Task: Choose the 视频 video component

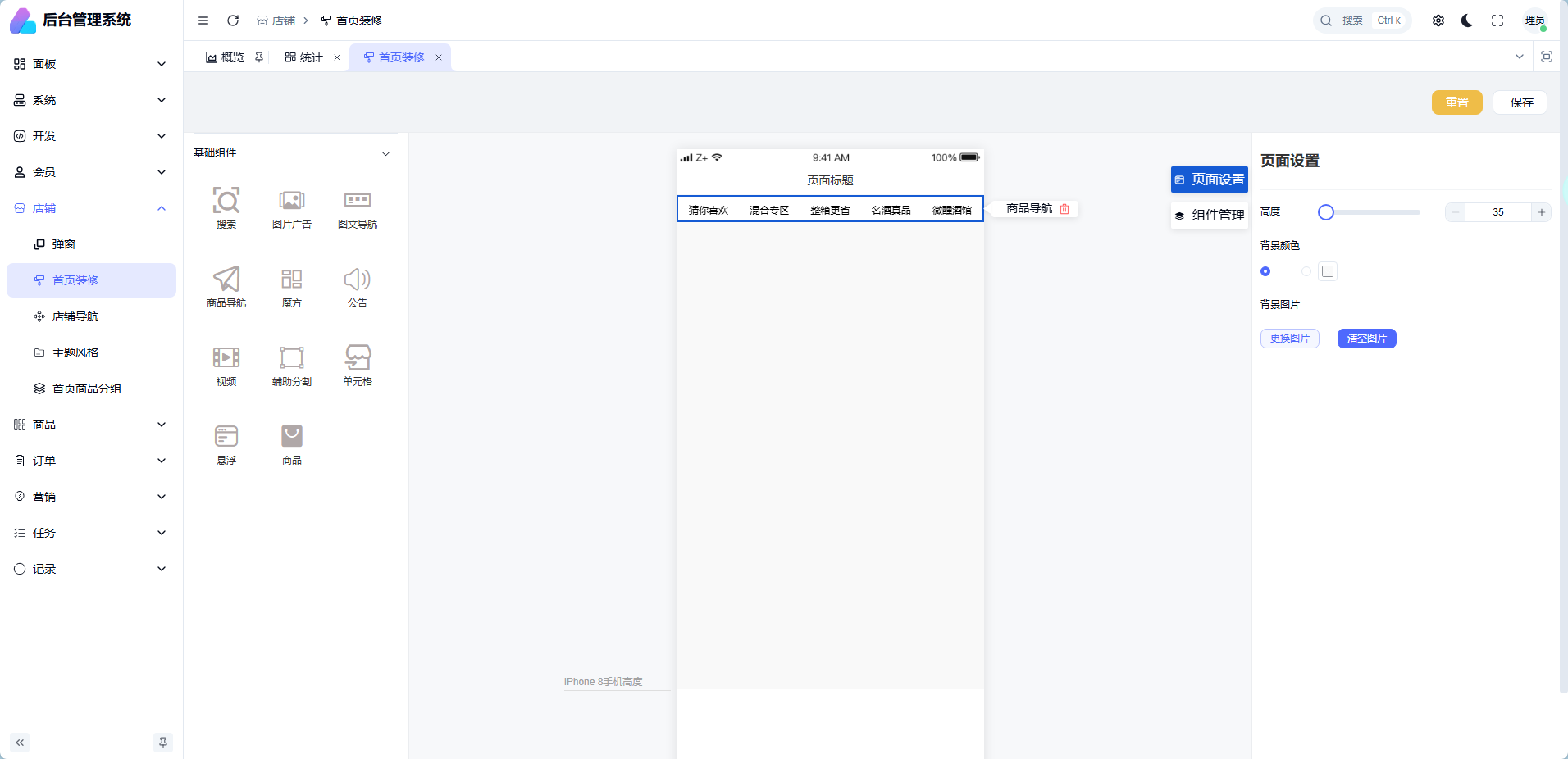Action: tap(226, 365)
